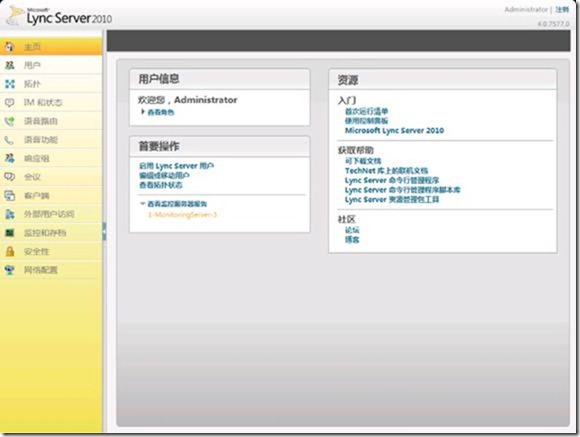Click the Lync Server 2010 logo
The height and width of the screenshot is (437, 580).
[x=60, y=17]
